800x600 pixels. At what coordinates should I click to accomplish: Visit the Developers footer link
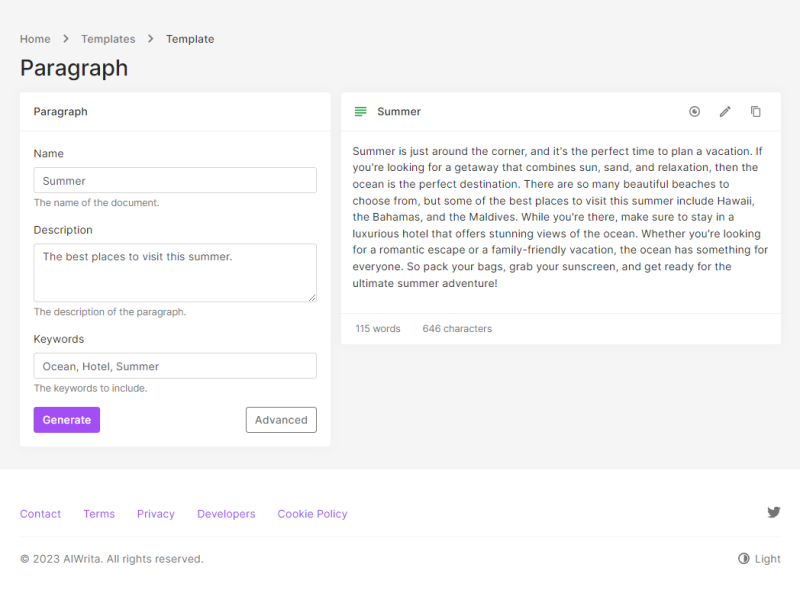(x=226, y=514)
